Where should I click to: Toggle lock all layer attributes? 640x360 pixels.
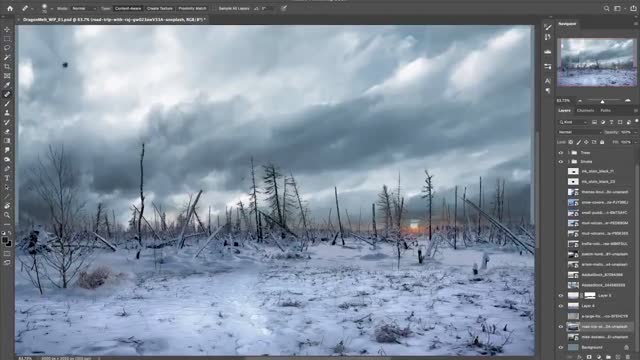click(602, 142)
